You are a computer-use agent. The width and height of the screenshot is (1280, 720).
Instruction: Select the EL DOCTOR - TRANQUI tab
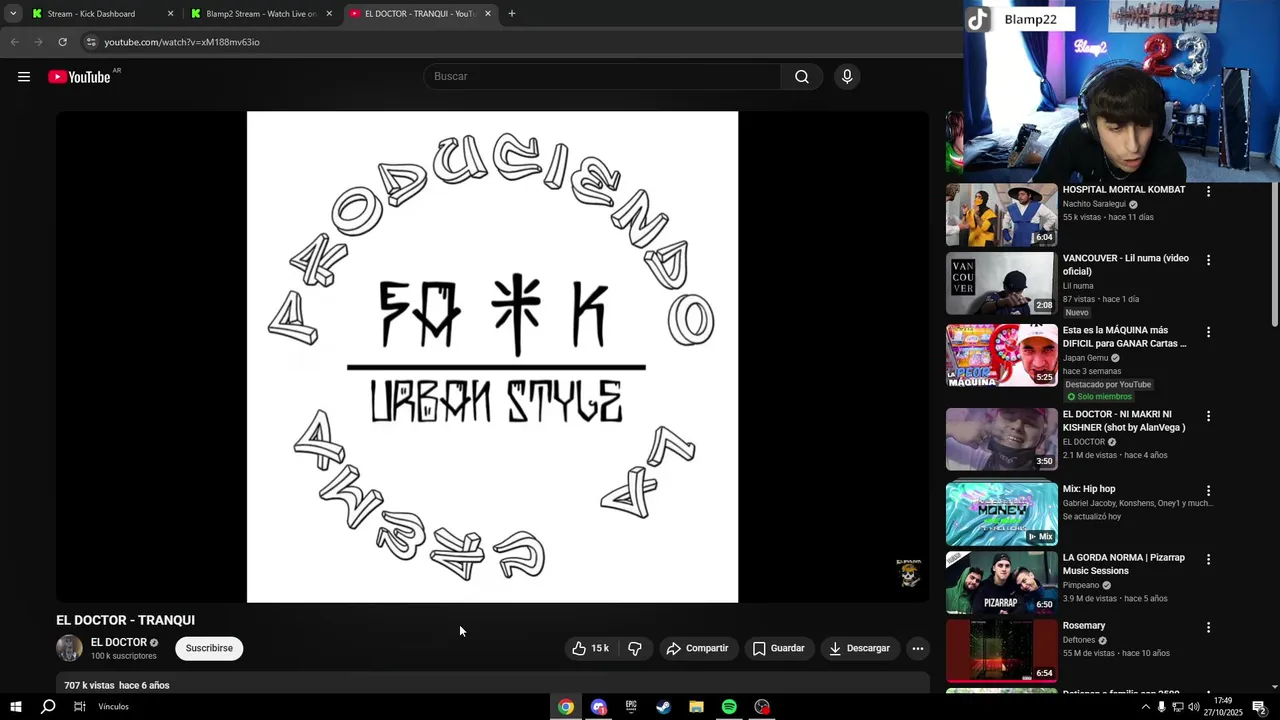click(x=420, y=14)
